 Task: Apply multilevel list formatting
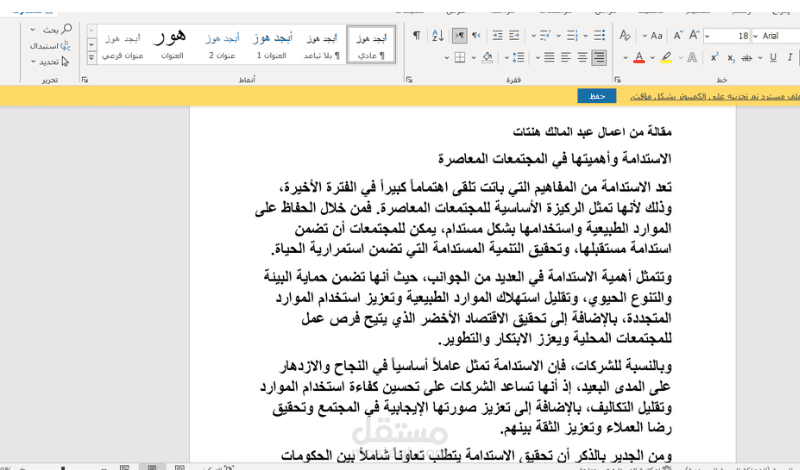[x=545, y=35]
